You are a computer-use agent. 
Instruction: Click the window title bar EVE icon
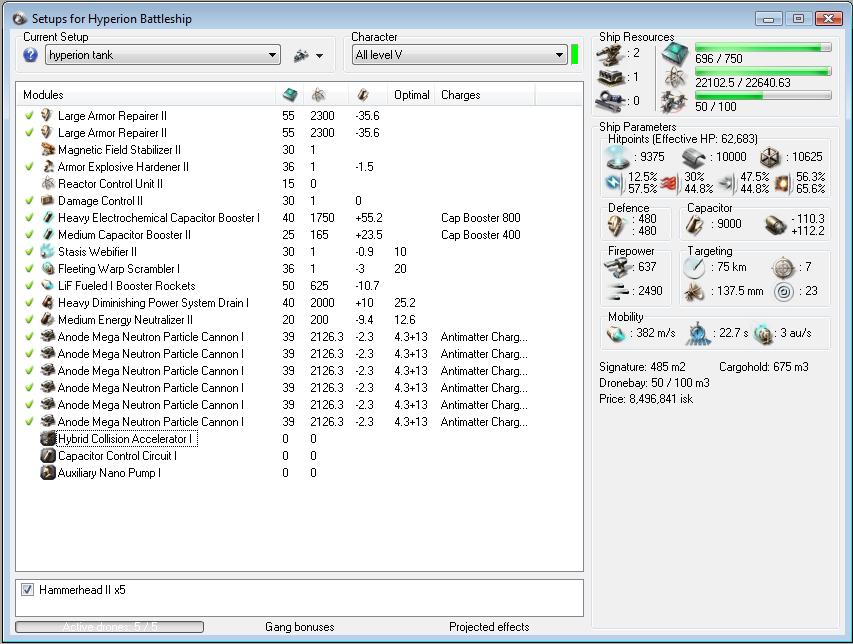tap(20, 19)
